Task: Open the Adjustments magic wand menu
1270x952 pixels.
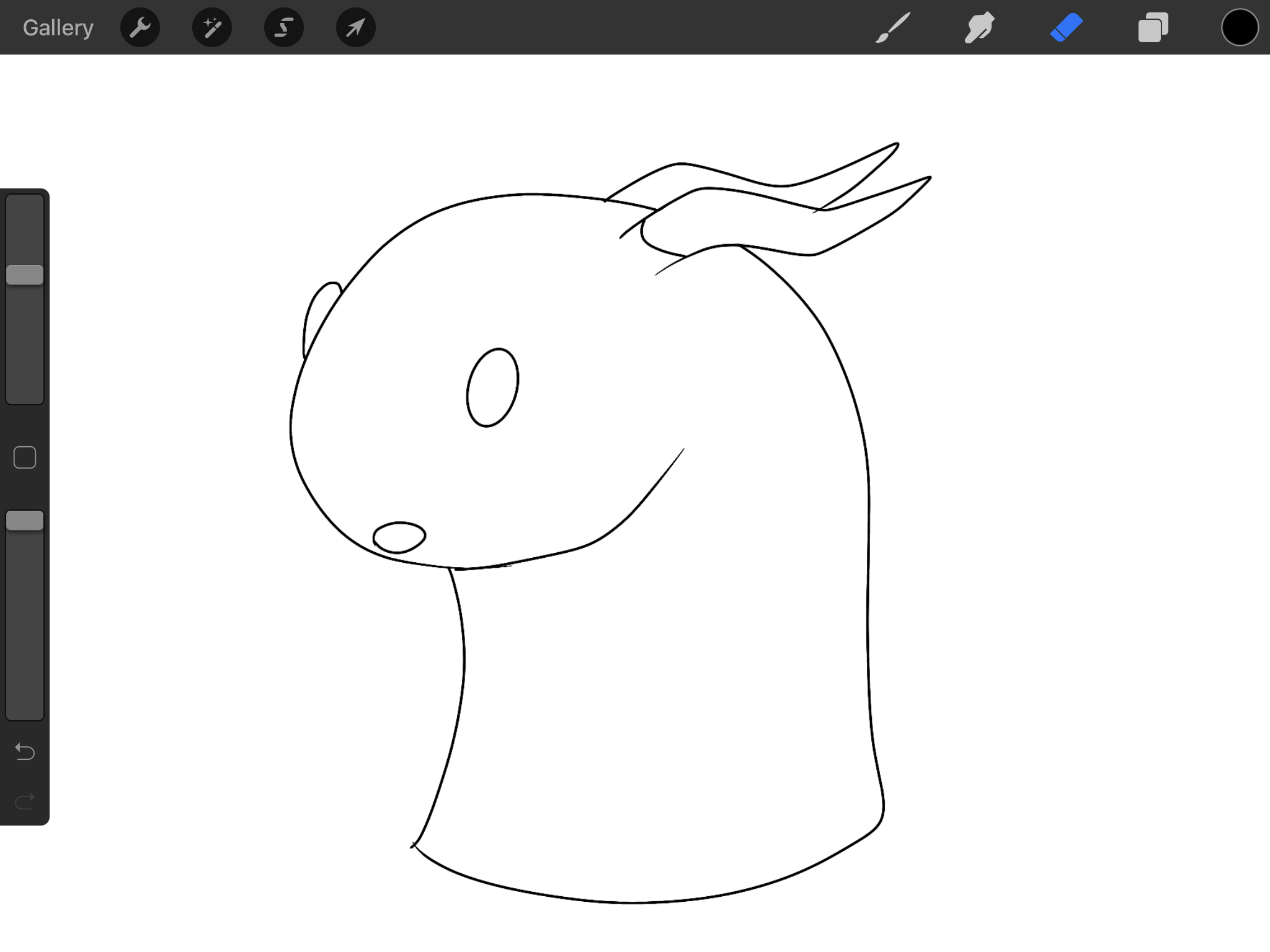Action: click(212, 28)
